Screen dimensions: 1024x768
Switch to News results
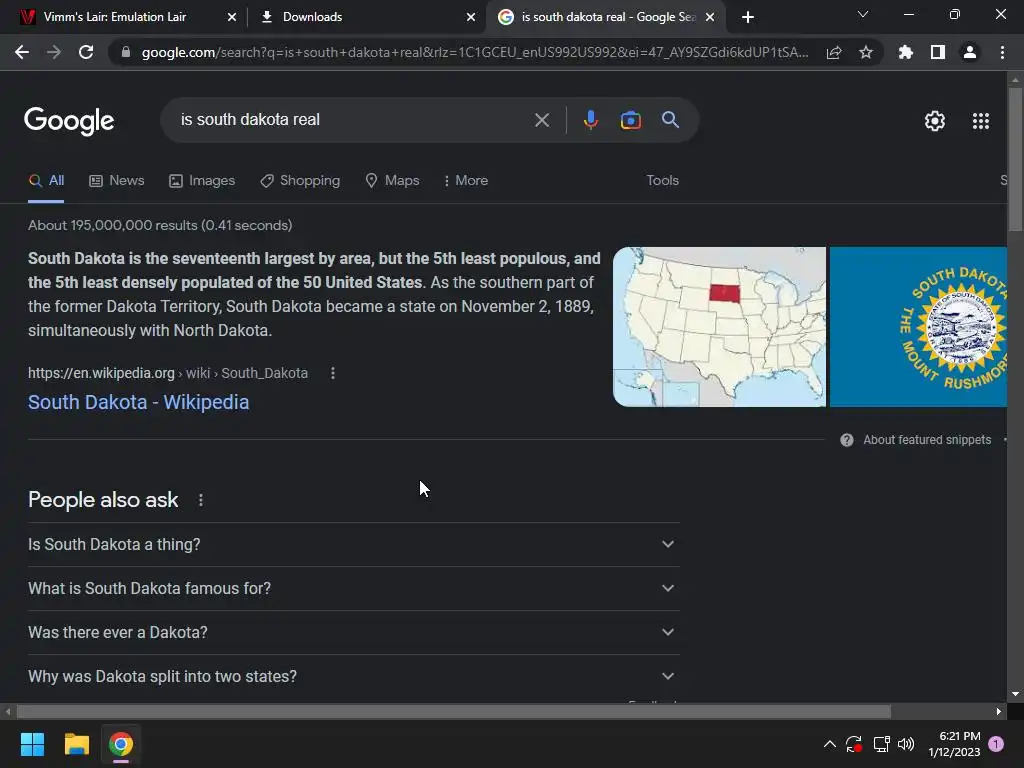click(x=117, y=181)
